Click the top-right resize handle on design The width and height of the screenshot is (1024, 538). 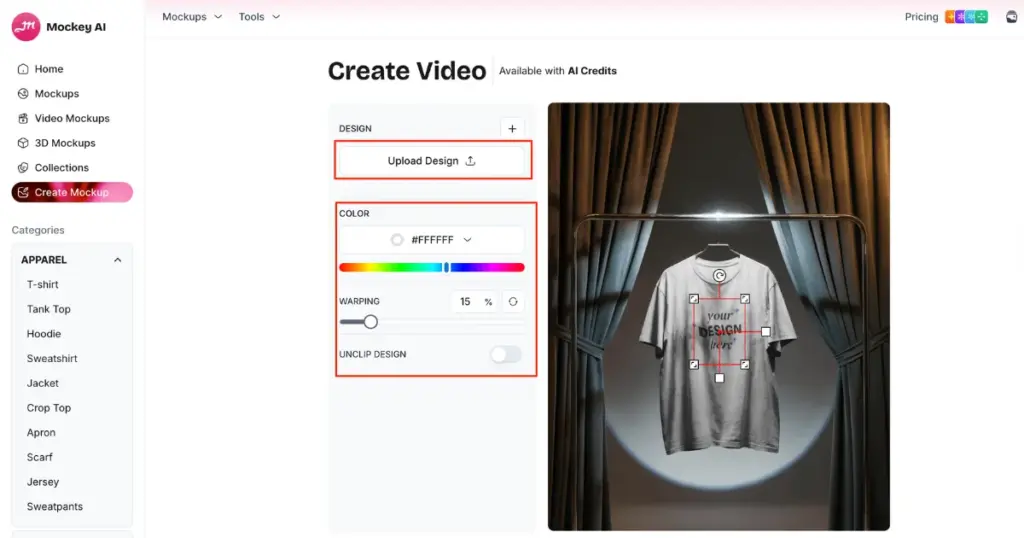(744, 299)
